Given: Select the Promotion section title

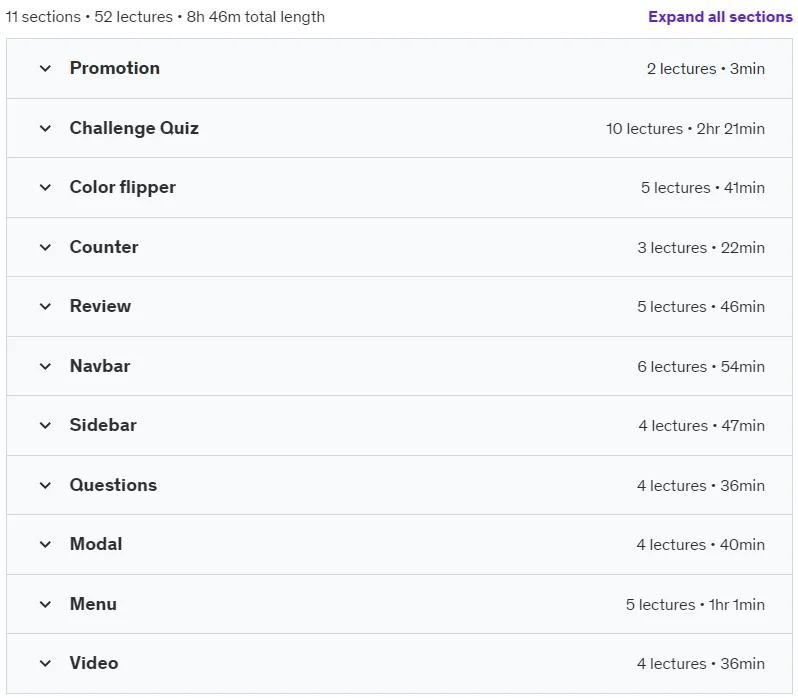Looking at the screenshot, I should click(115, 68).
